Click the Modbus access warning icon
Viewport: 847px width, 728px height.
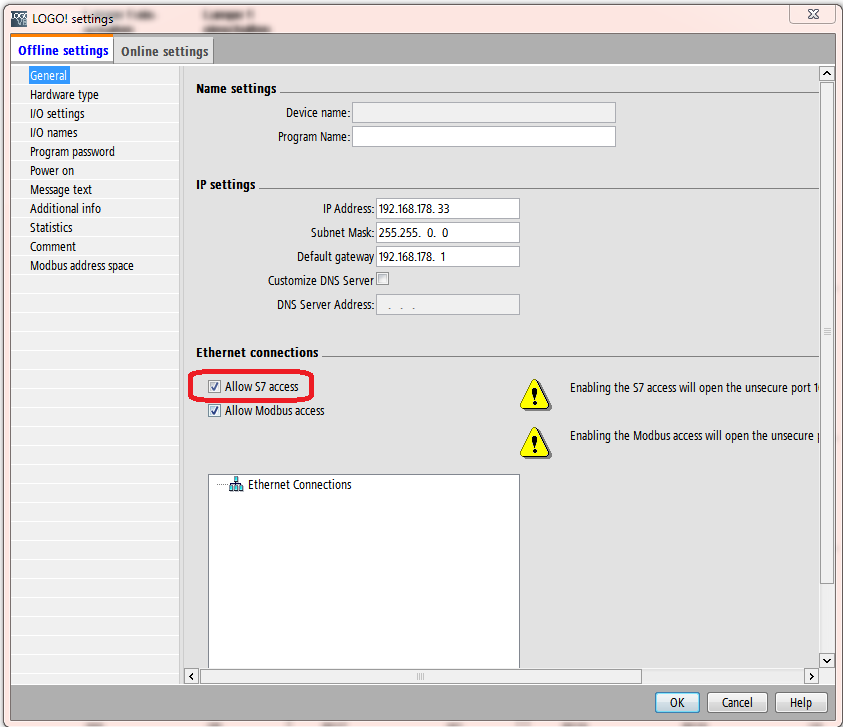click(535, 441)
